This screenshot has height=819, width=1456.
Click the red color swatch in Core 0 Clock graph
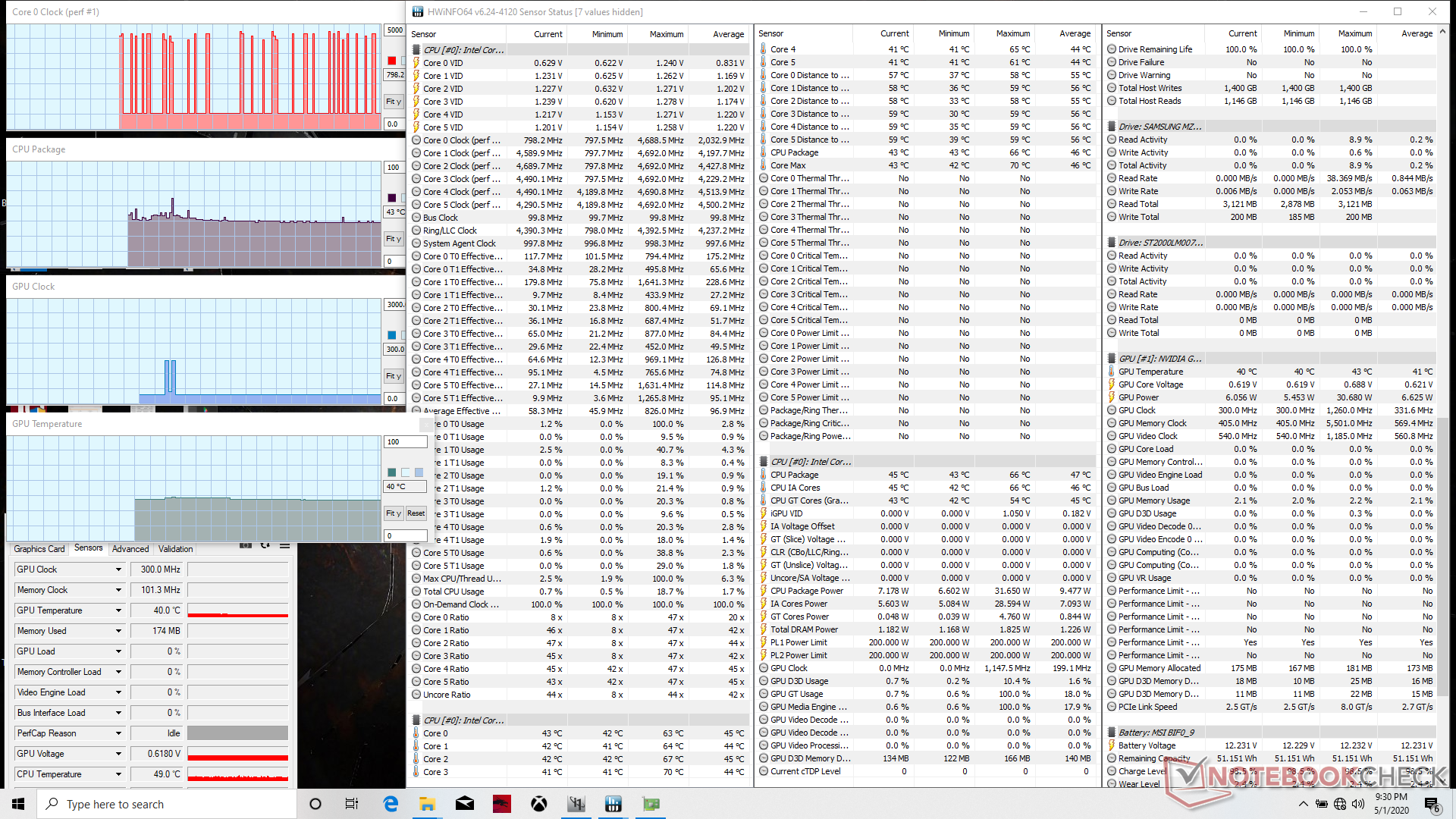pos(392,61)
